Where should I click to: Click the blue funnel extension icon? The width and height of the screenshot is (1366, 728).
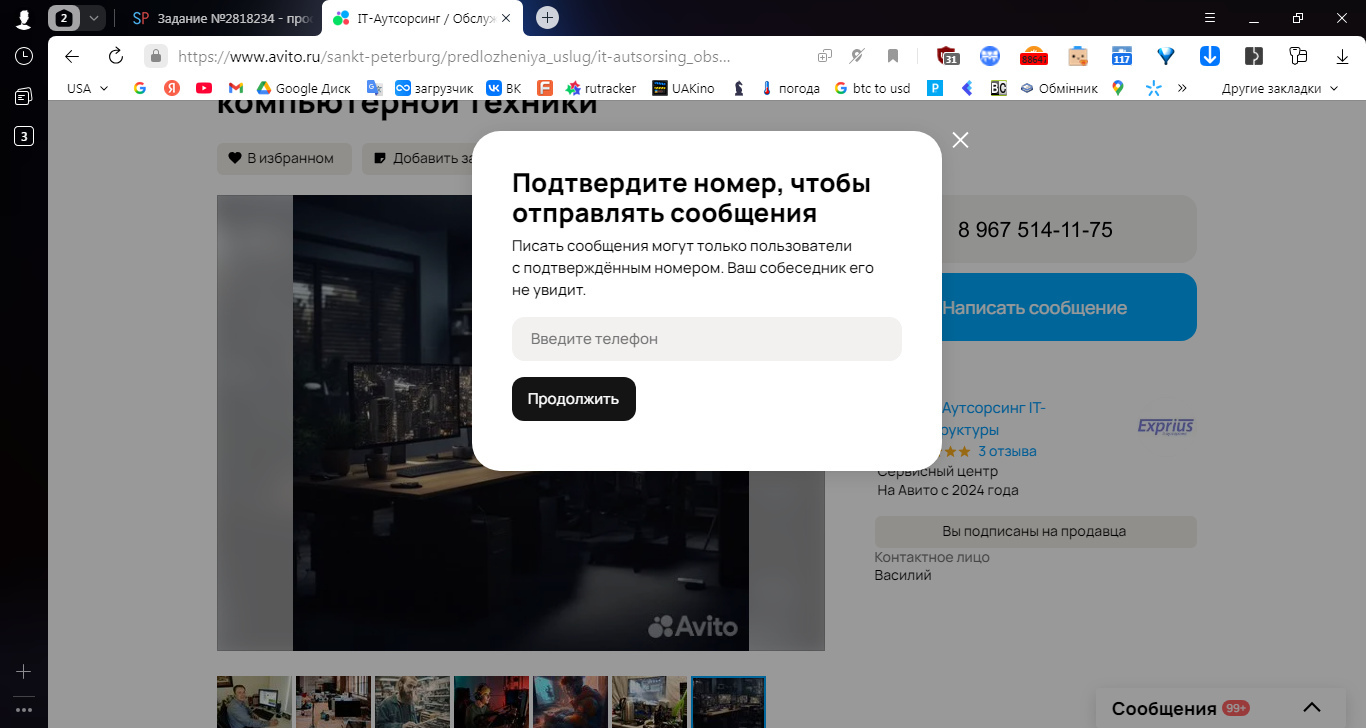point(1165,56)
